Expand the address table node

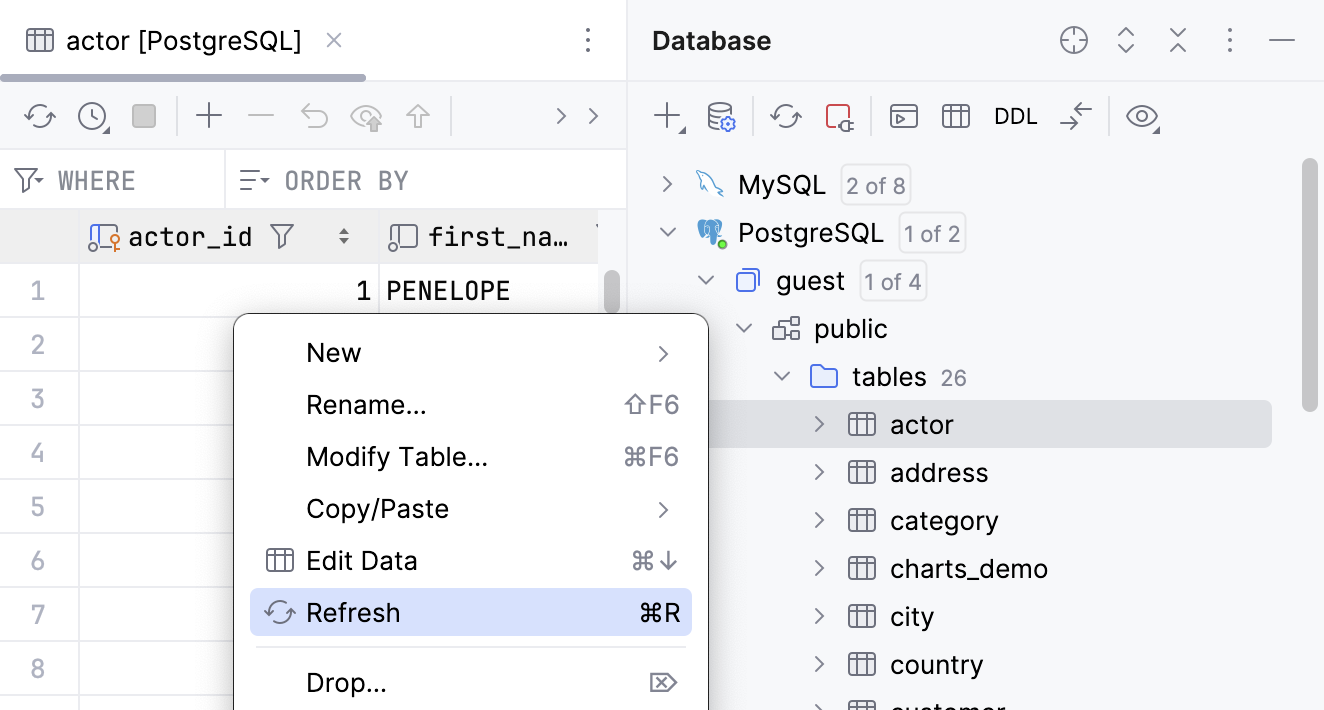819,472
